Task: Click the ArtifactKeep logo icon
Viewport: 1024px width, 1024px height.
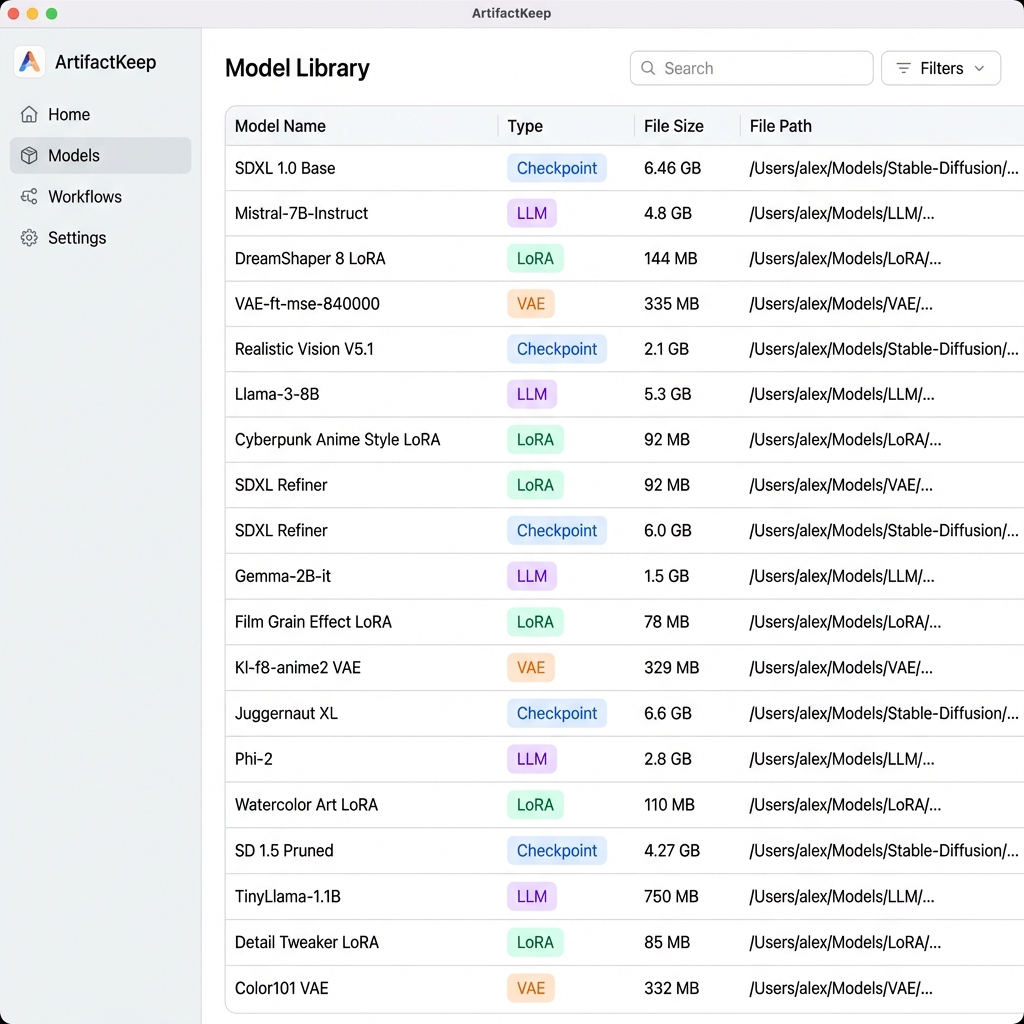Action: 30,62
